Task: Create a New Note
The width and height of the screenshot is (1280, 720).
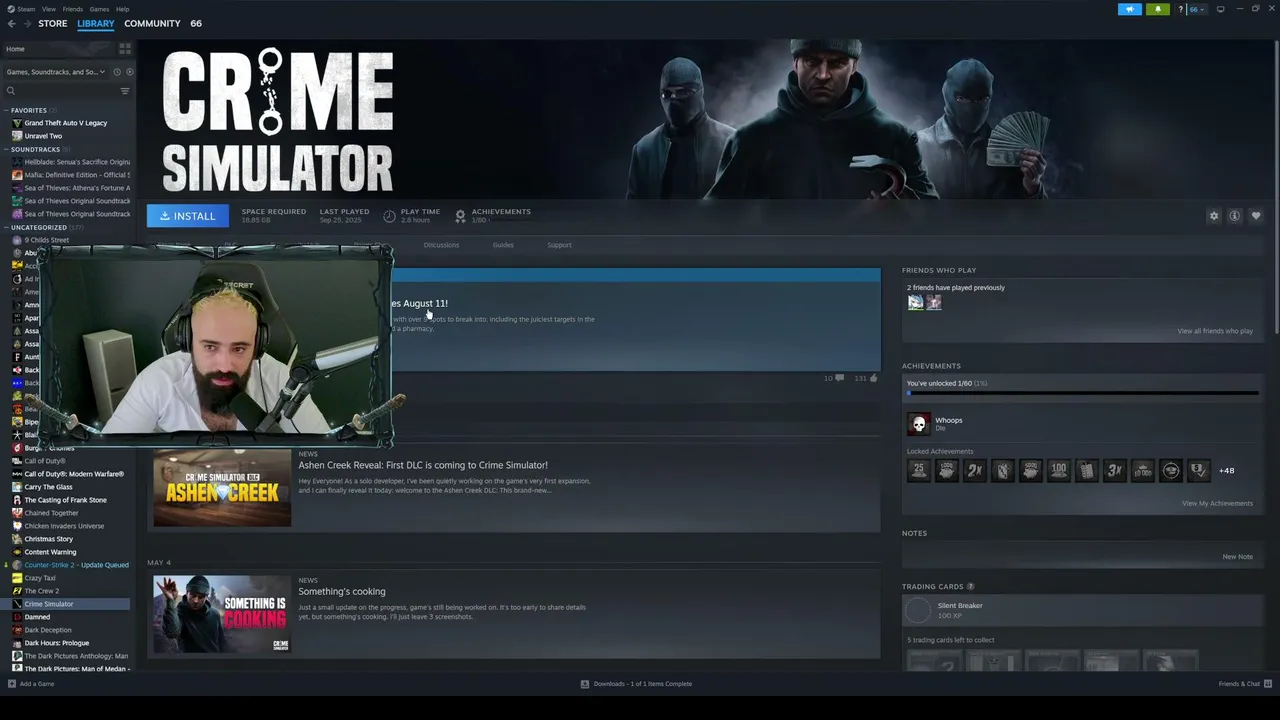Action: point(1237,557)
